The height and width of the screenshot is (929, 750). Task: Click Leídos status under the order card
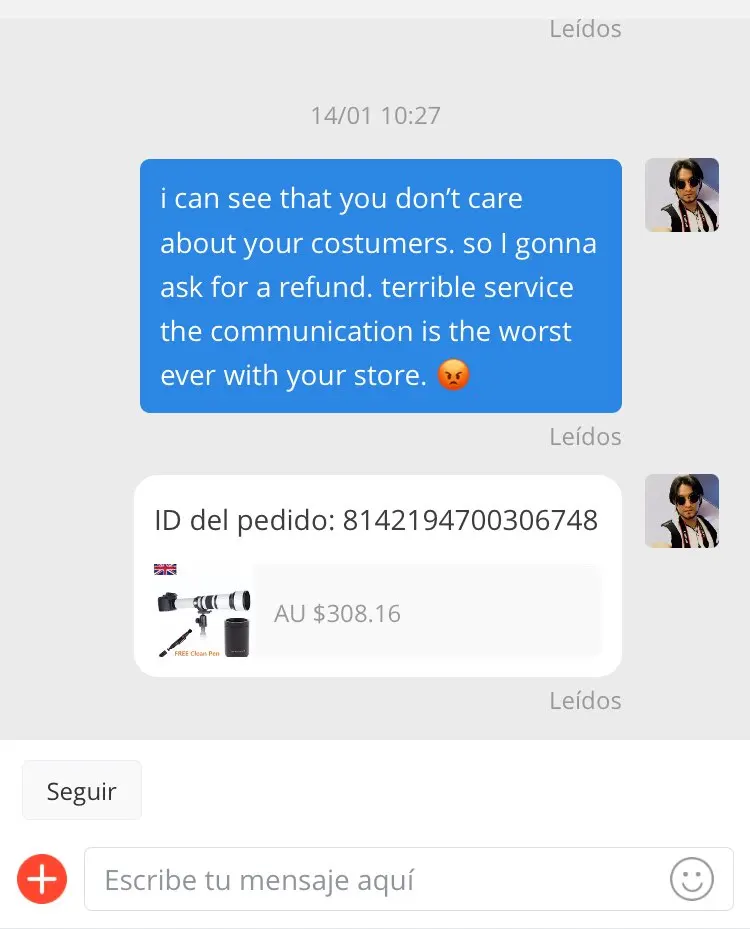click(x=585, y=700)
